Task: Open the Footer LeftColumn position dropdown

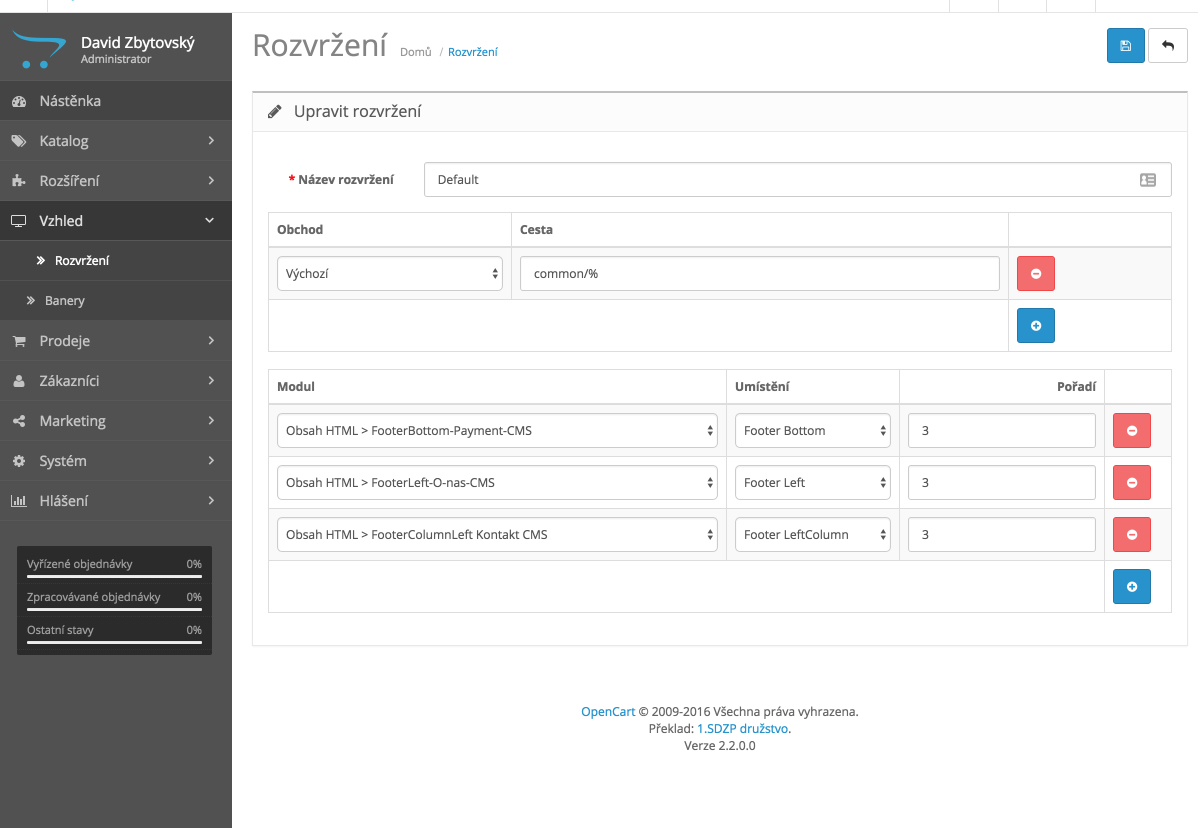Action: pos(813,535)
